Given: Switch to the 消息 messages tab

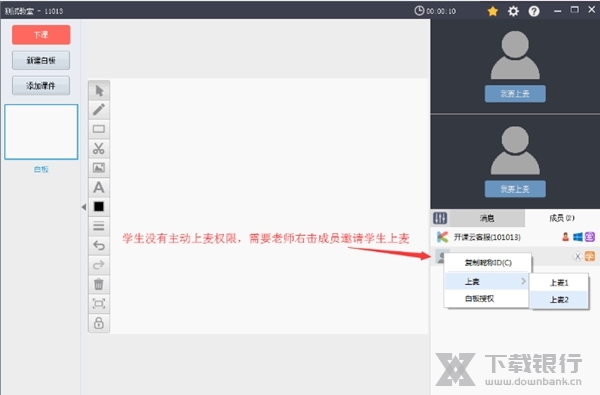Looking at the screenshot, I should click(x=487, y=218).
